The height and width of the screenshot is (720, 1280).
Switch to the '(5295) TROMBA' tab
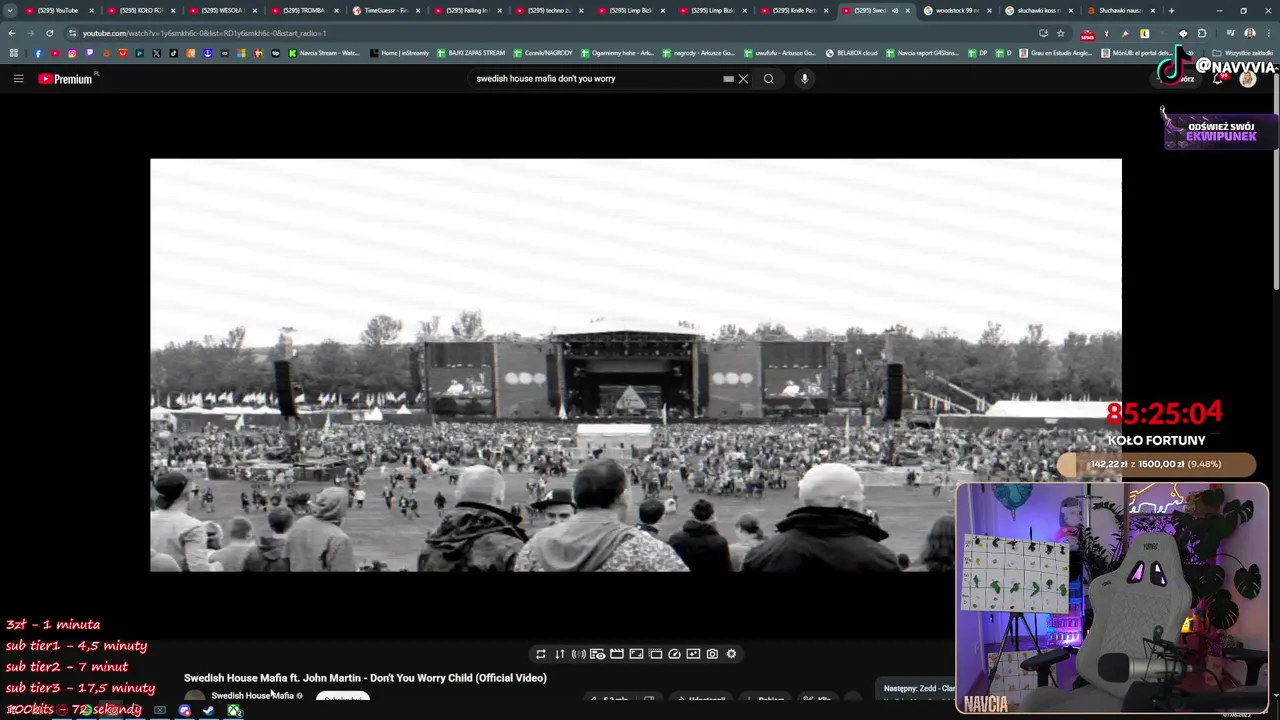click(x=304, y=11)
